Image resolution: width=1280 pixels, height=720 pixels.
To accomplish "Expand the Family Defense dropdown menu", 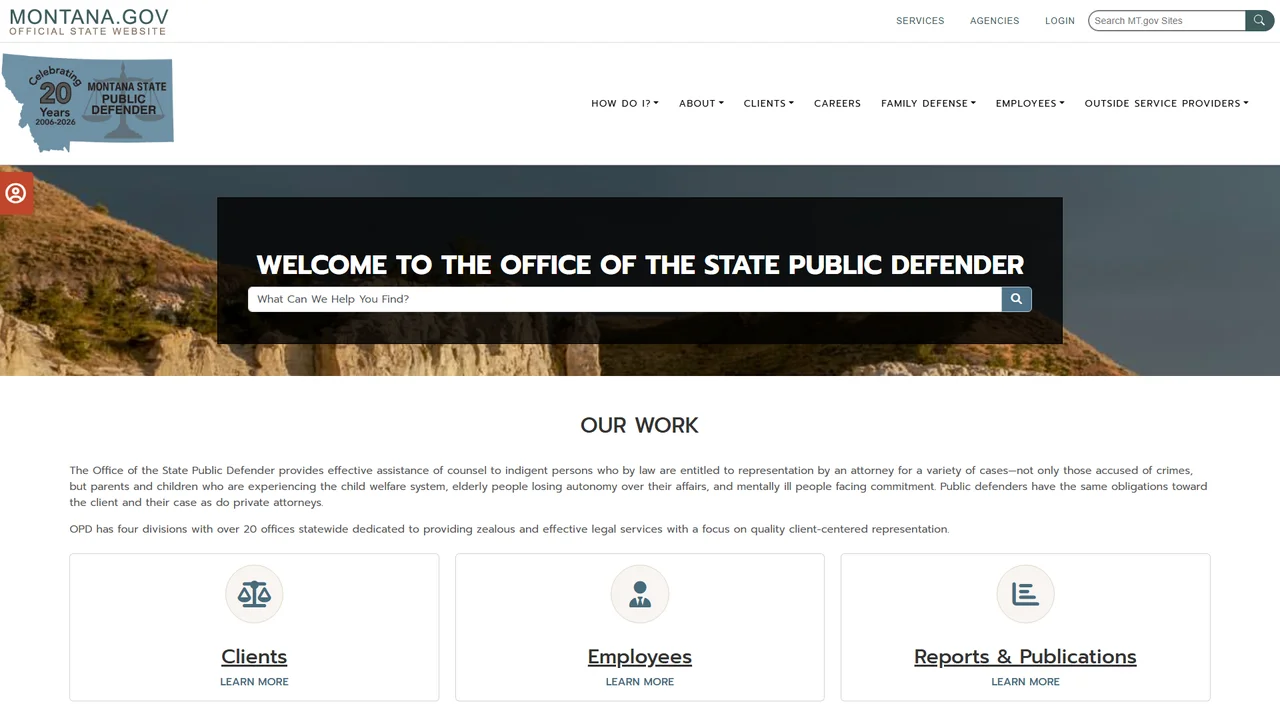I will 928,103.
